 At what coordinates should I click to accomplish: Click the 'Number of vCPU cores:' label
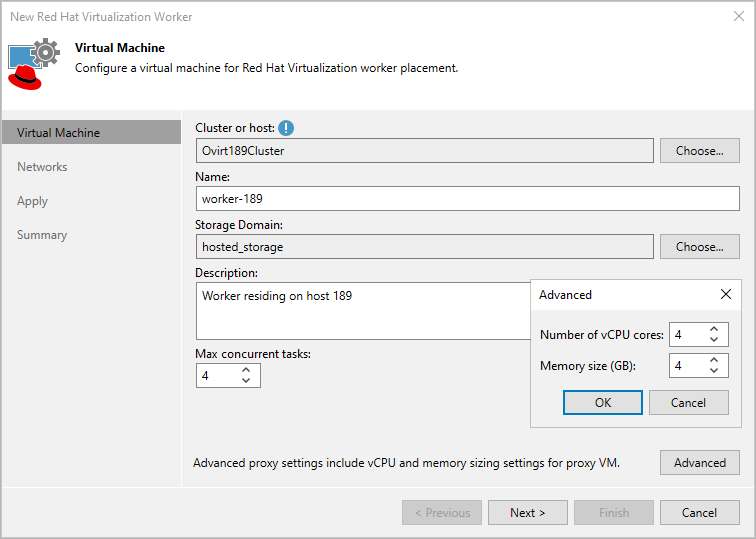tap(602, 335)
